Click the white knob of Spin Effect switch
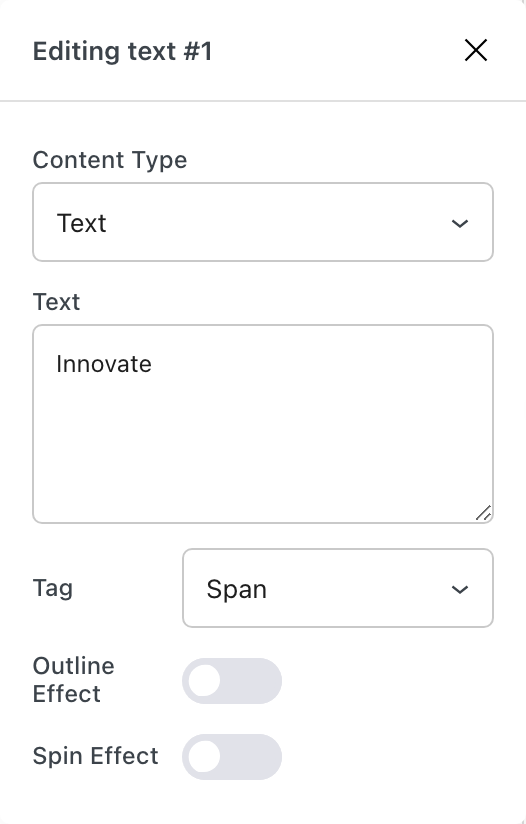526x824 pixels. click(204, 757)
